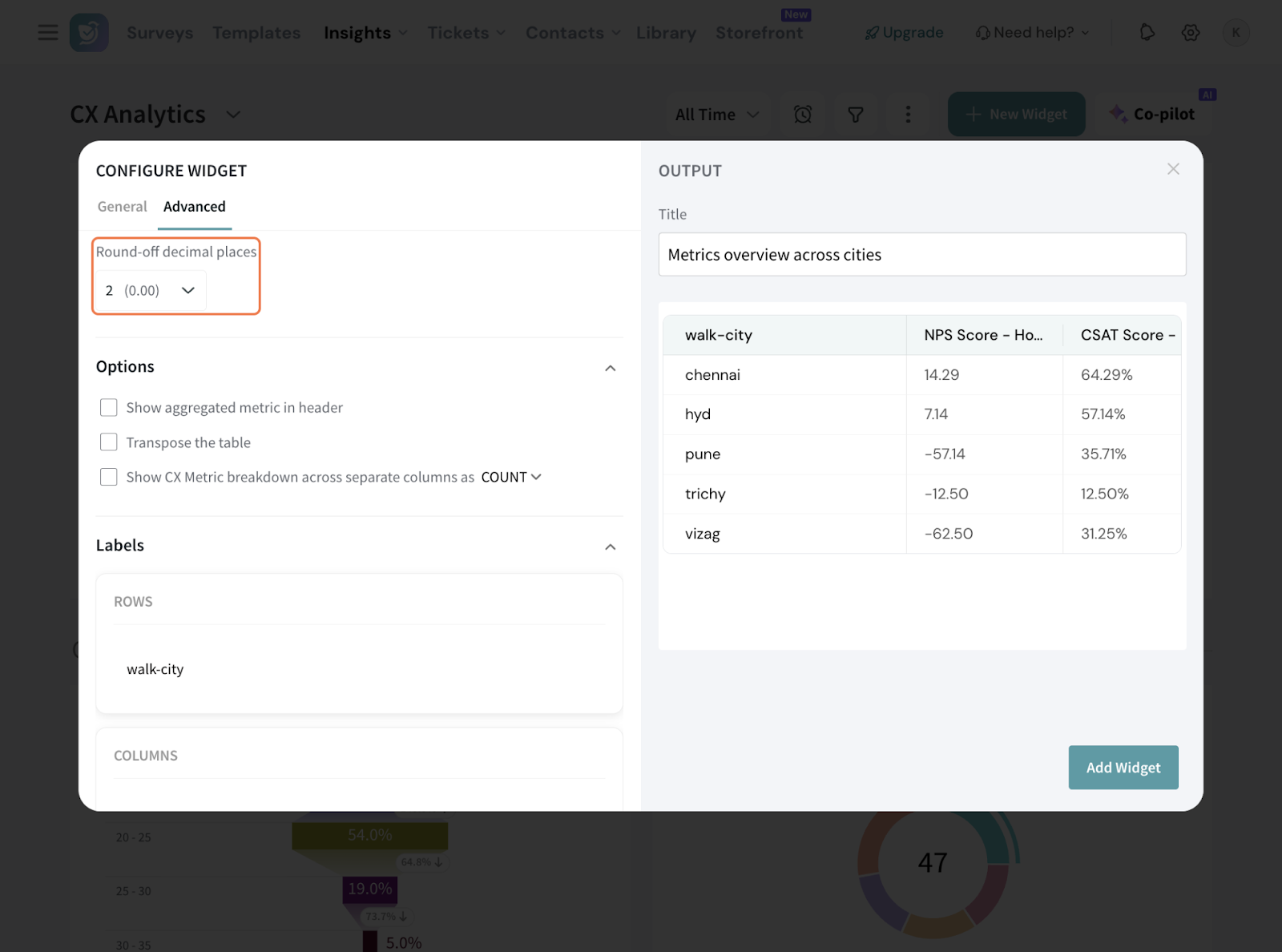This screenshot has width=1282, height=952.
Task: Collapse the Labels section
Action: [x=610, y=547]
